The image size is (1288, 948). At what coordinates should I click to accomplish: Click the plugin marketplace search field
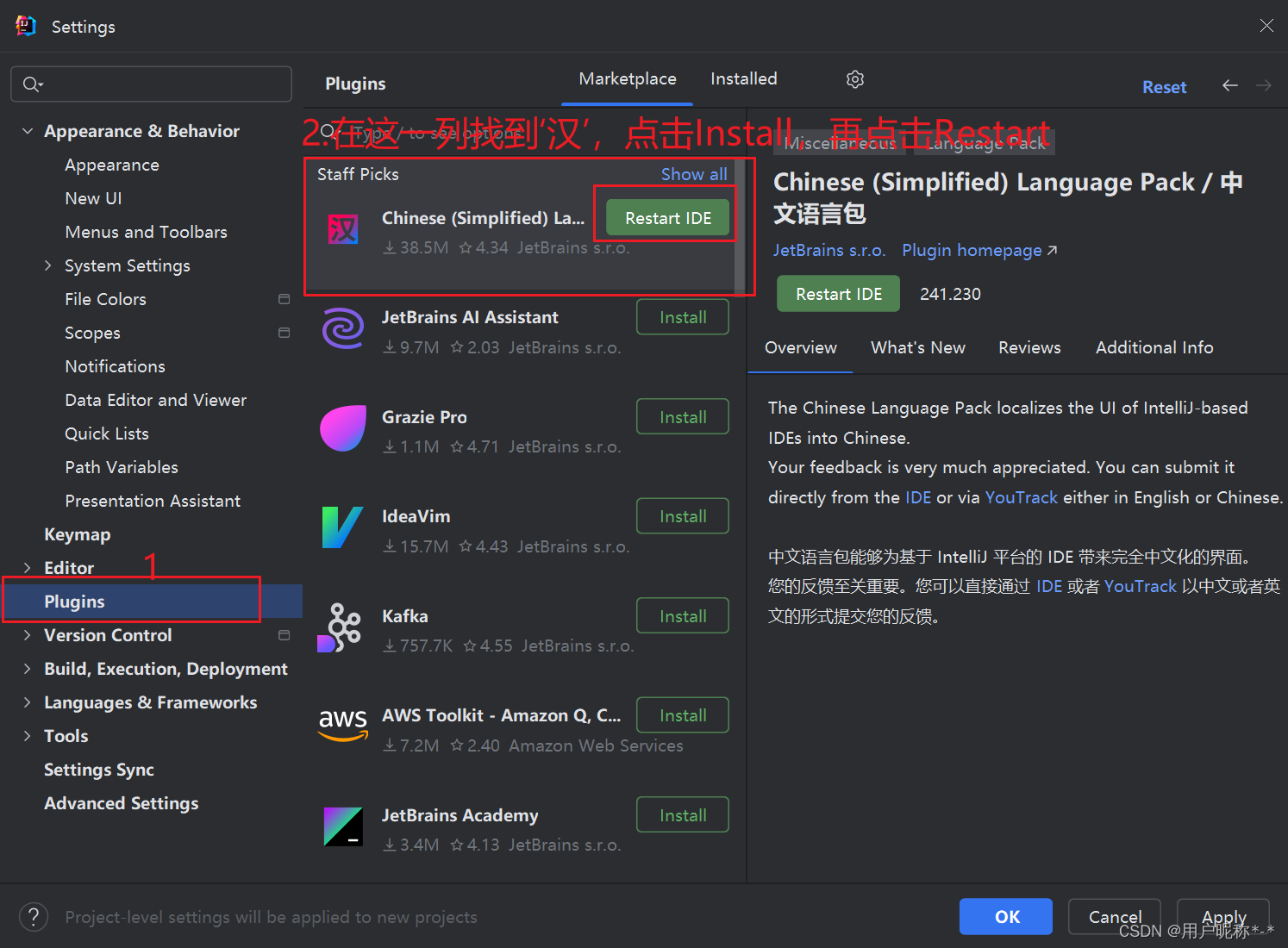click(526, 133)
